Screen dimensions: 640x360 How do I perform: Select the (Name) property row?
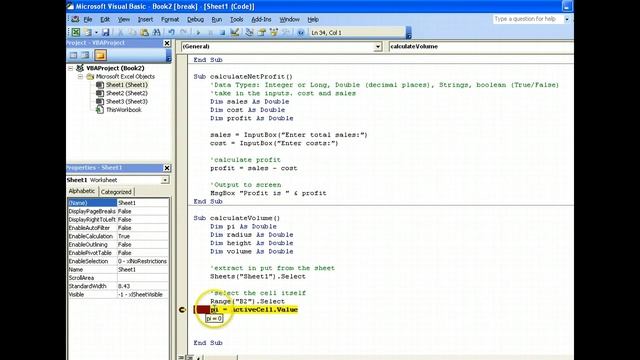[118, 203]
